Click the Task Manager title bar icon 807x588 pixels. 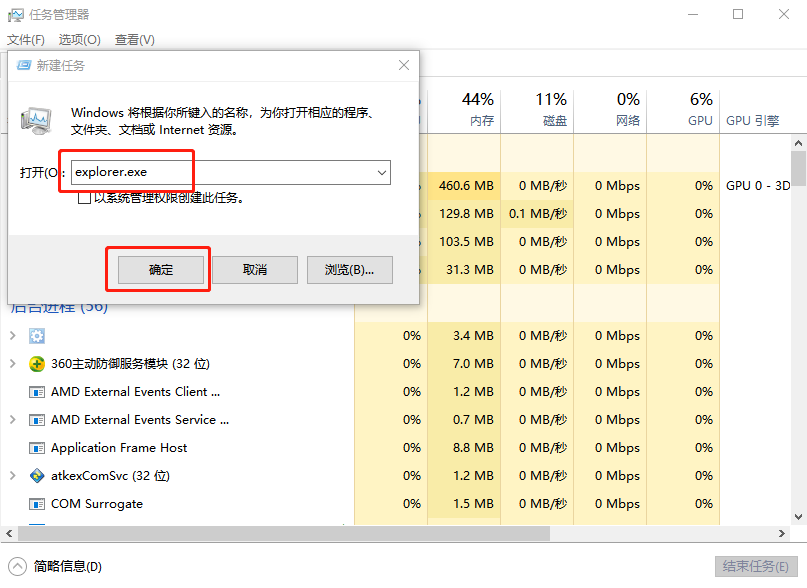(x=15, y=15)
